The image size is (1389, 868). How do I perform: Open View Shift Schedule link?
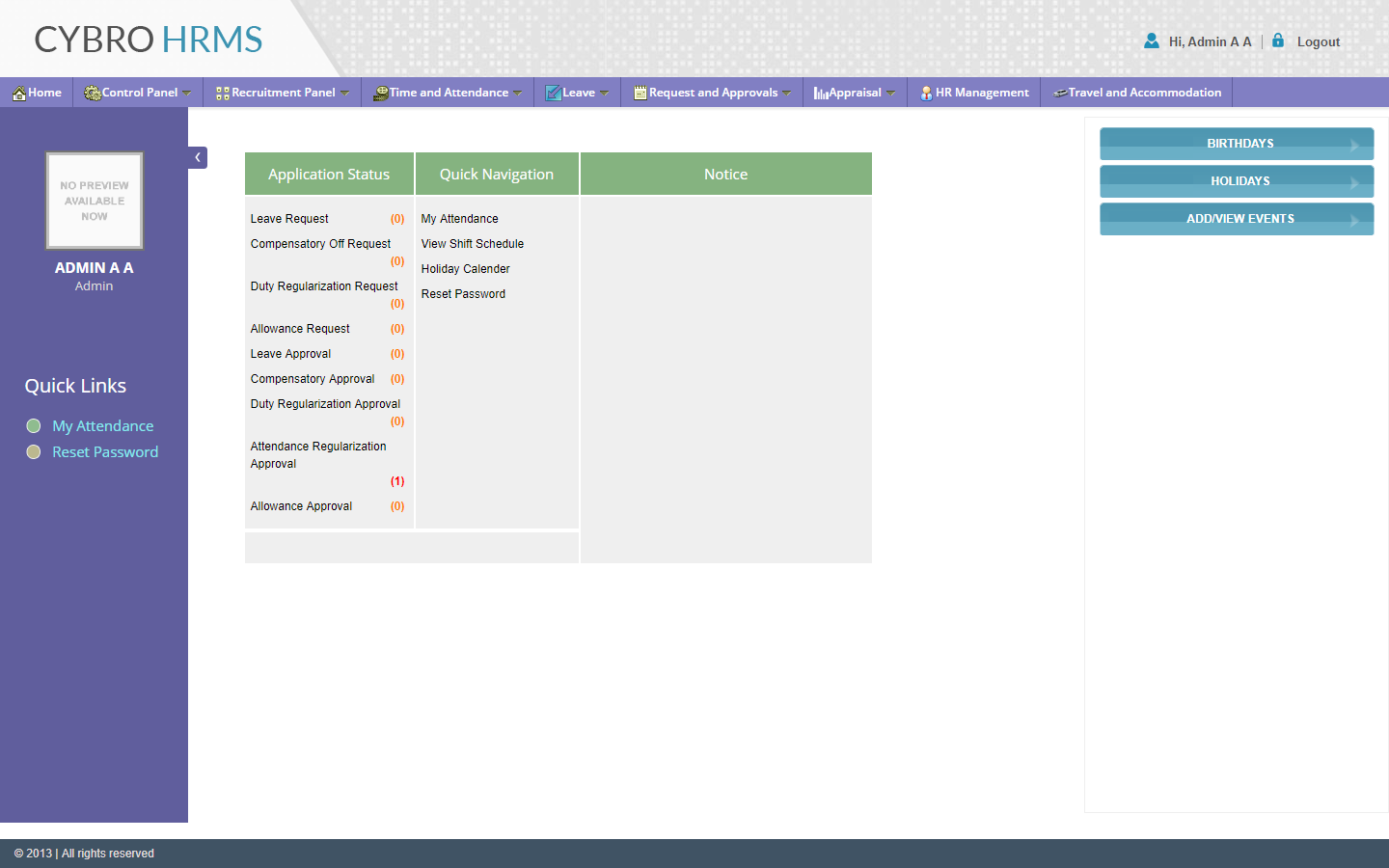[473, 244]
